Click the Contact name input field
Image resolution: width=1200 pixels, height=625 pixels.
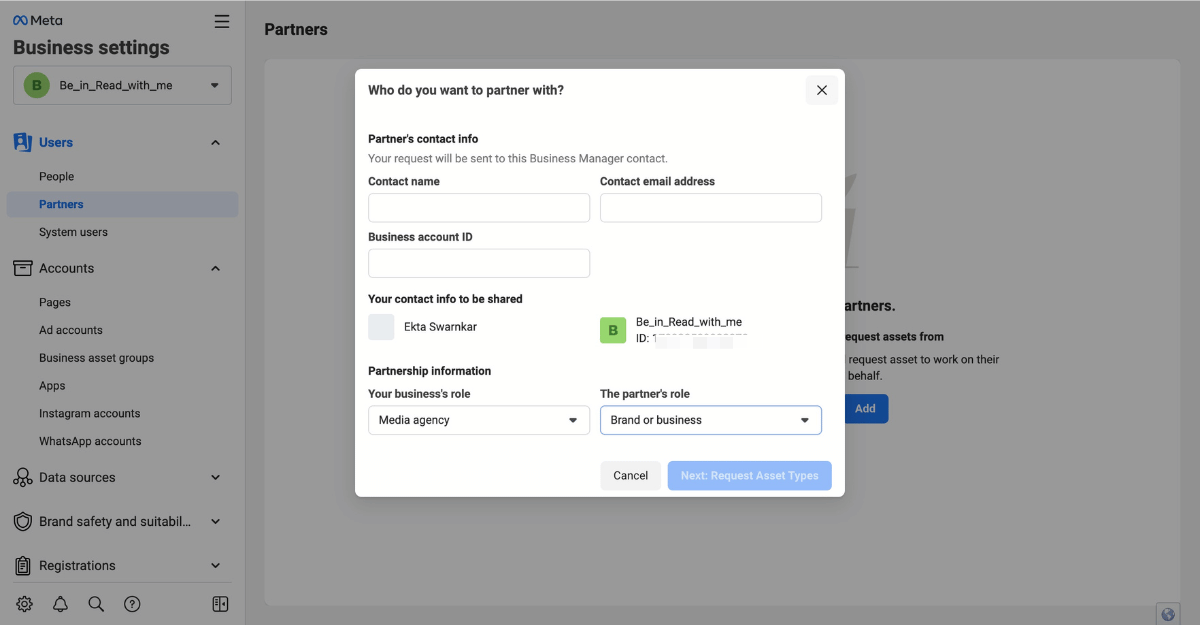click(478, 207)
